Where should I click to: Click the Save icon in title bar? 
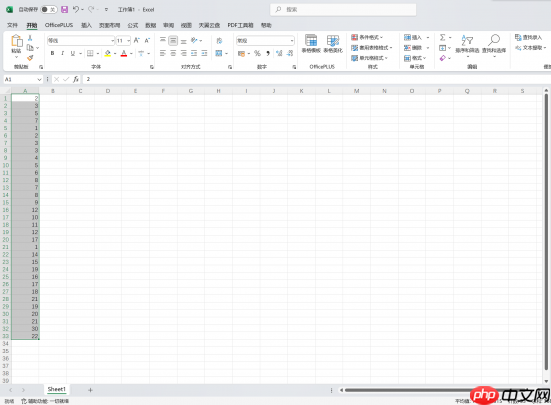pos(64,9)
